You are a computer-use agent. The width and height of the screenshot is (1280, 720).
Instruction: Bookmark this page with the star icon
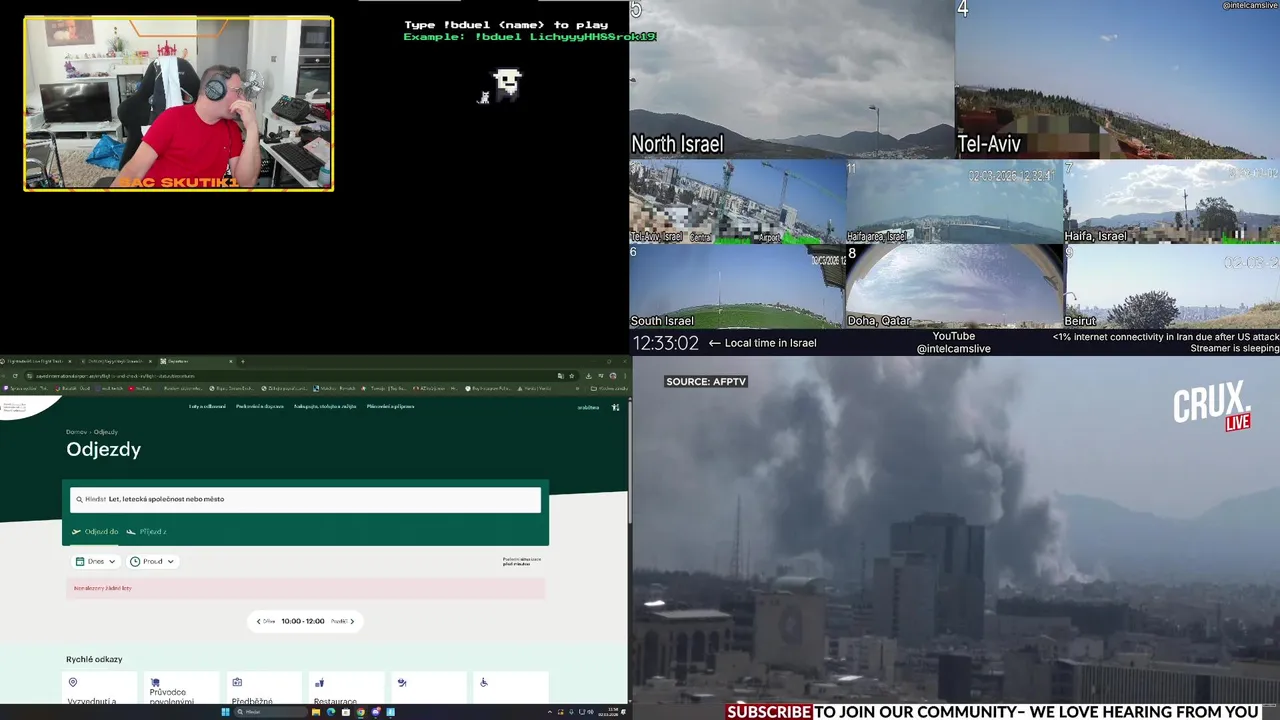[x=572, y=376]
